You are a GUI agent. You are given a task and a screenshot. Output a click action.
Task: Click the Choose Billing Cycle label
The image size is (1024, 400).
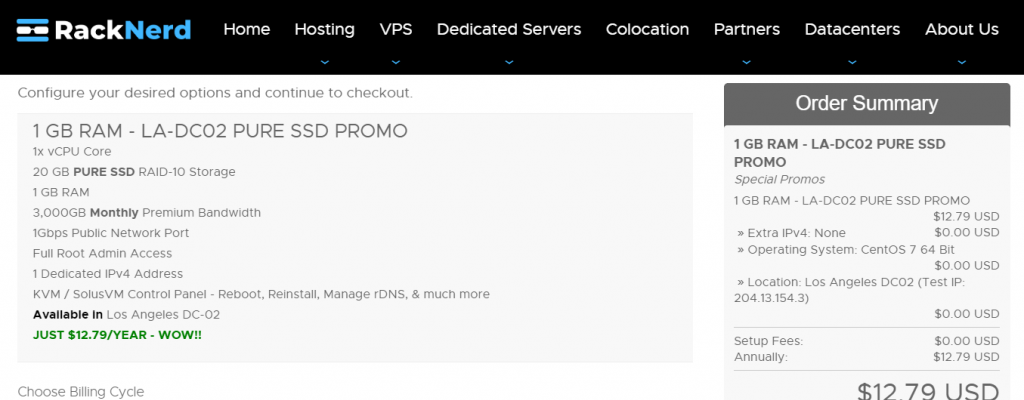point(80,392)
